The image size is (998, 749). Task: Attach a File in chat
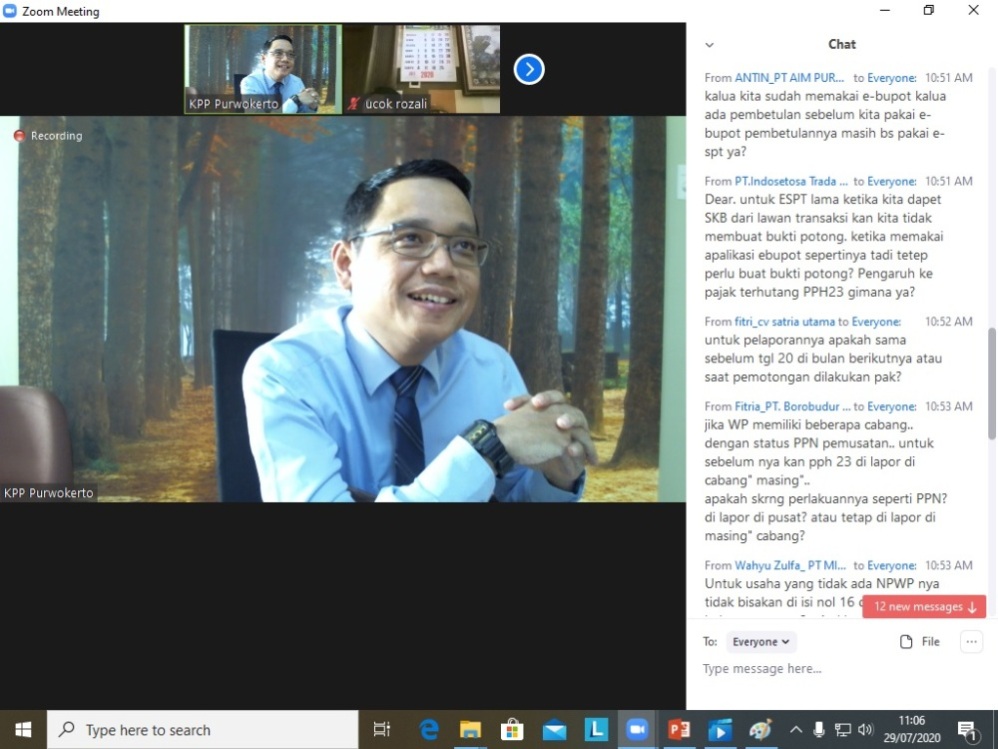[920, 642]
